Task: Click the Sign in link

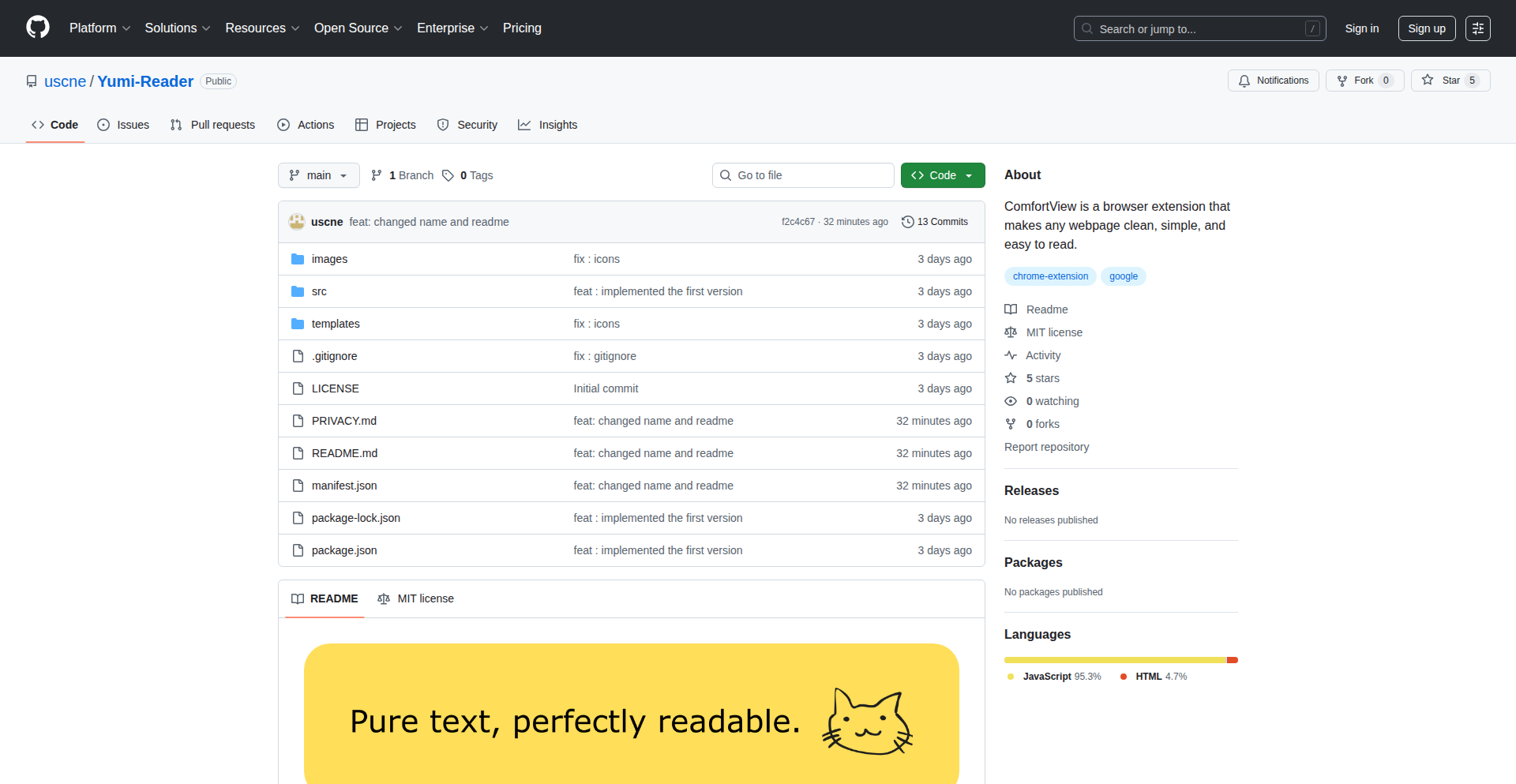Action: (x=1362, y=28)
